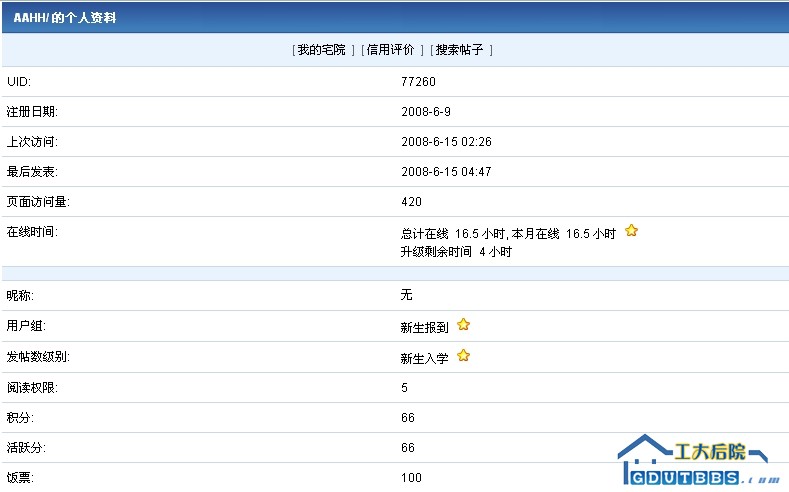Select the UID value 77260
Viewport: 789px width, 492px height.
pos(418,82)
